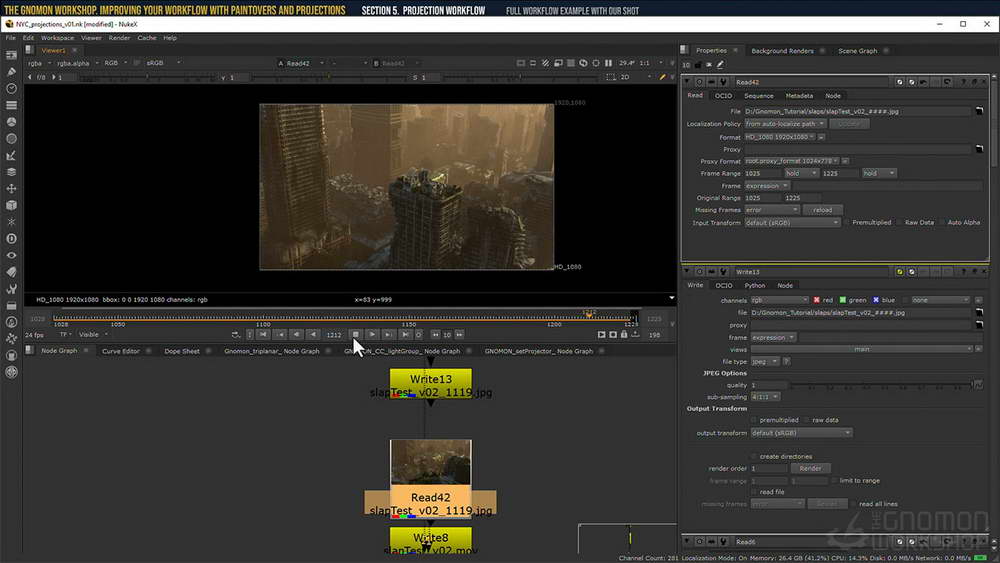This screenshot has width=1000, height=563.
Task: Open the Python tab of Write13
Action: click(754, 285)
